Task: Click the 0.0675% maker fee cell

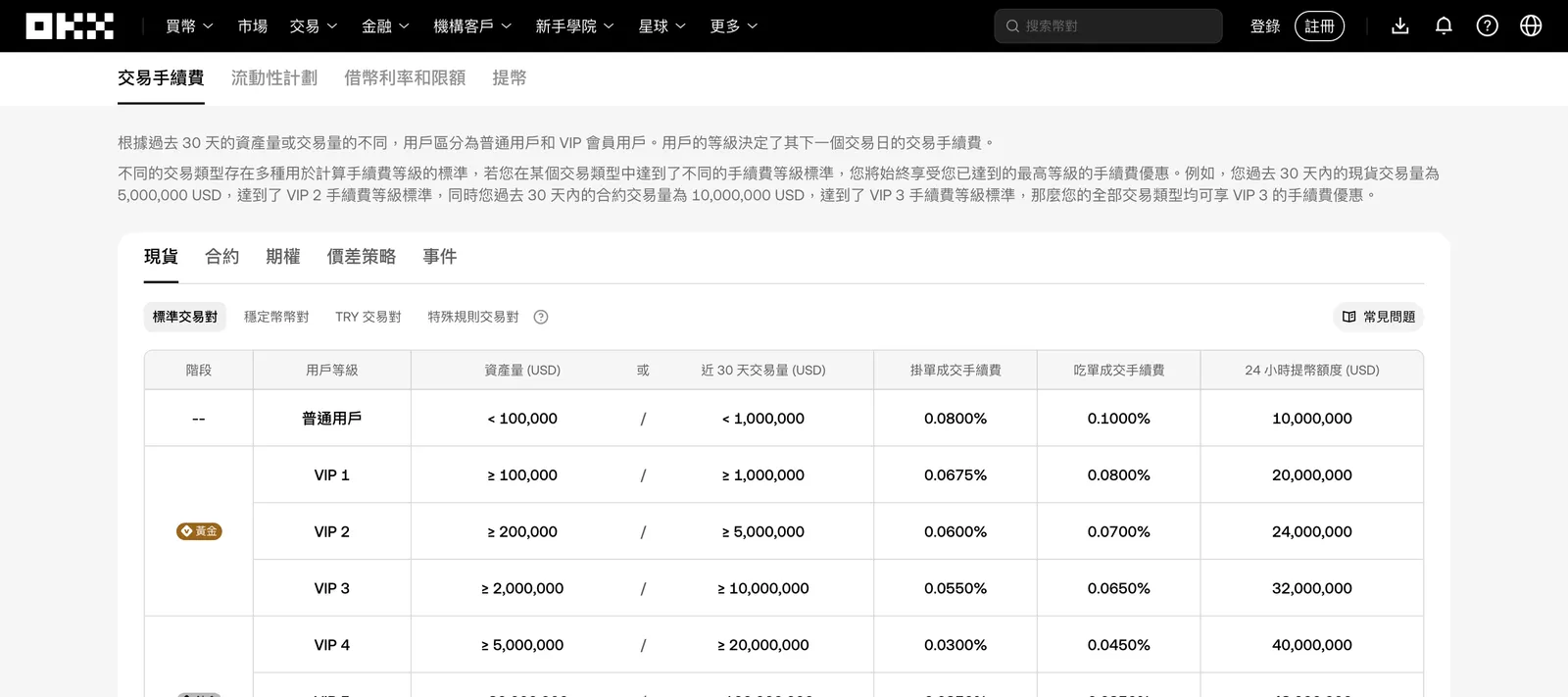Action: click(x=955, y=475)
